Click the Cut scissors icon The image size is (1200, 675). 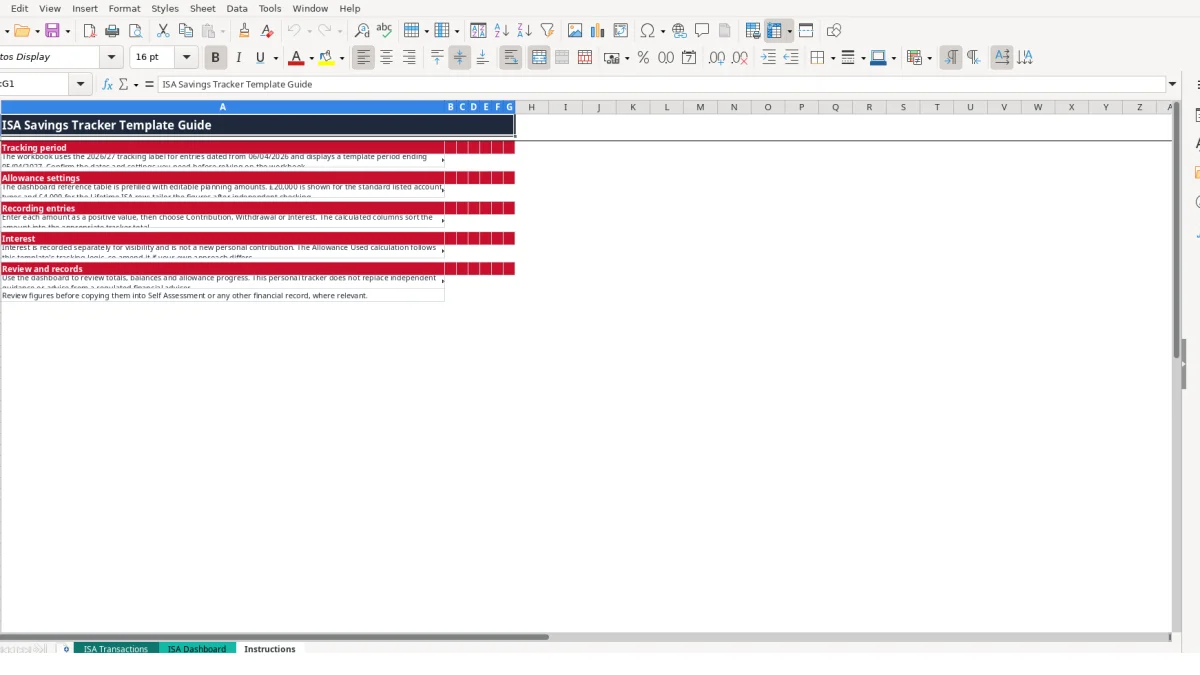click(x=163, y=31)
